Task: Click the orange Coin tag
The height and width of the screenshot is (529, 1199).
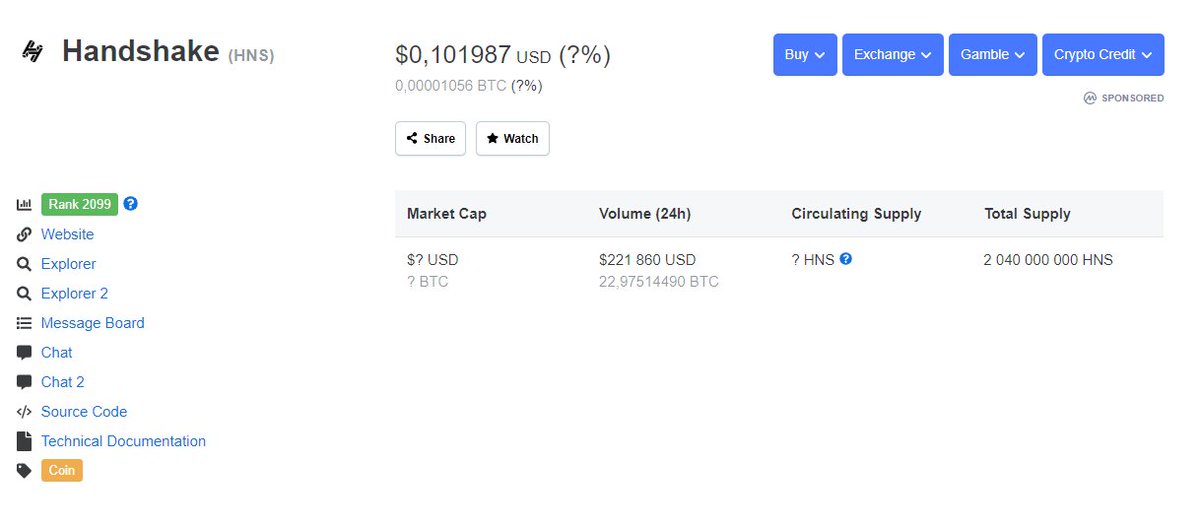Action: click(62, 470)
